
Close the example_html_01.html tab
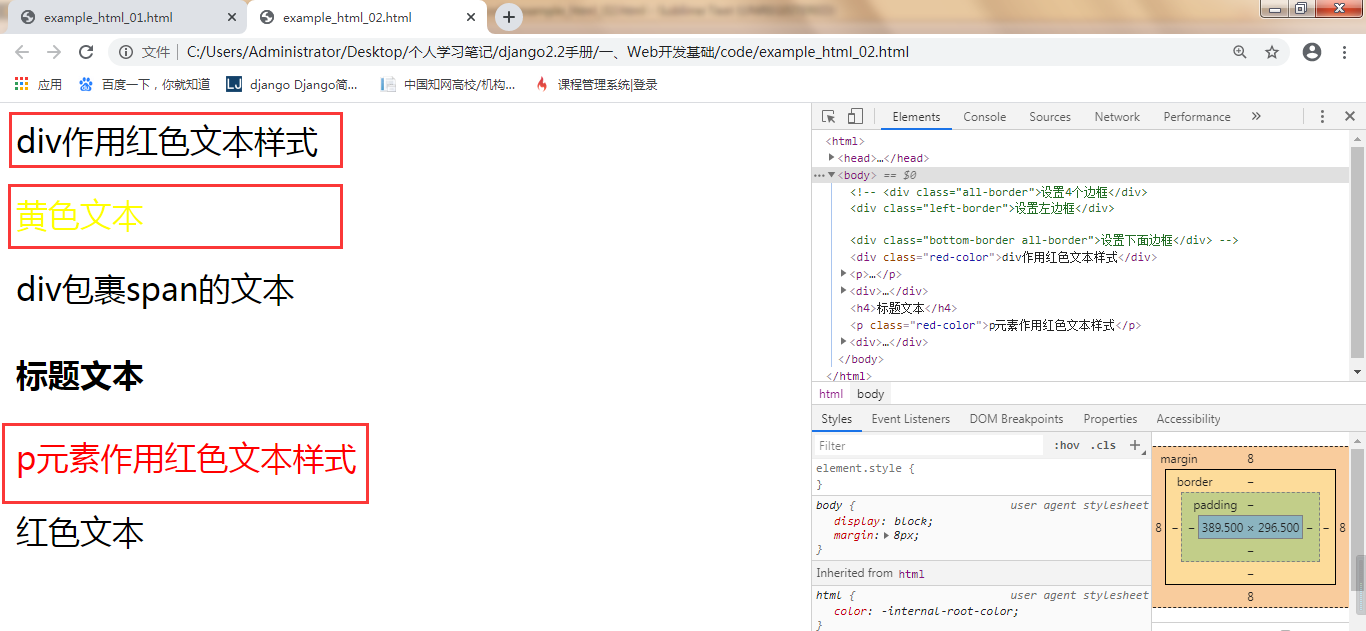(232, 18)
